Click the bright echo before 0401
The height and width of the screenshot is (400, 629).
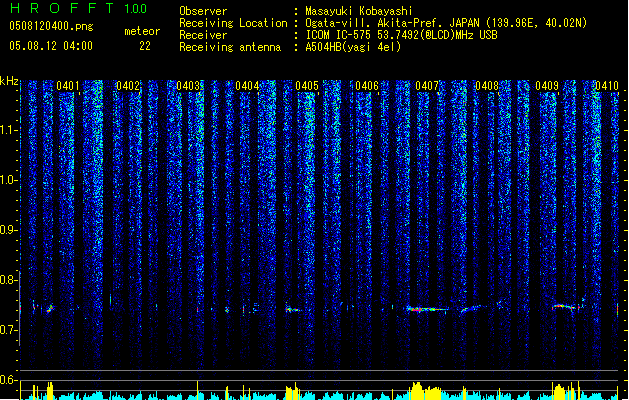pos(50,309)
